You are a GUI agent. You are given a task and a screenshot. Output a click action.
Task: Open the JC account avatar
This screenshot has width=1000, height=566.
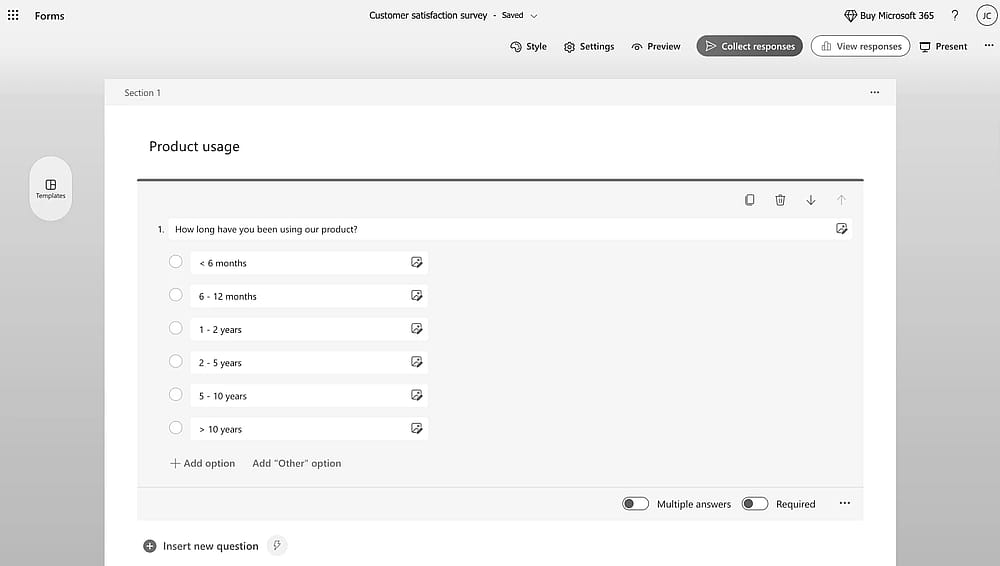(x=987, y=15)
